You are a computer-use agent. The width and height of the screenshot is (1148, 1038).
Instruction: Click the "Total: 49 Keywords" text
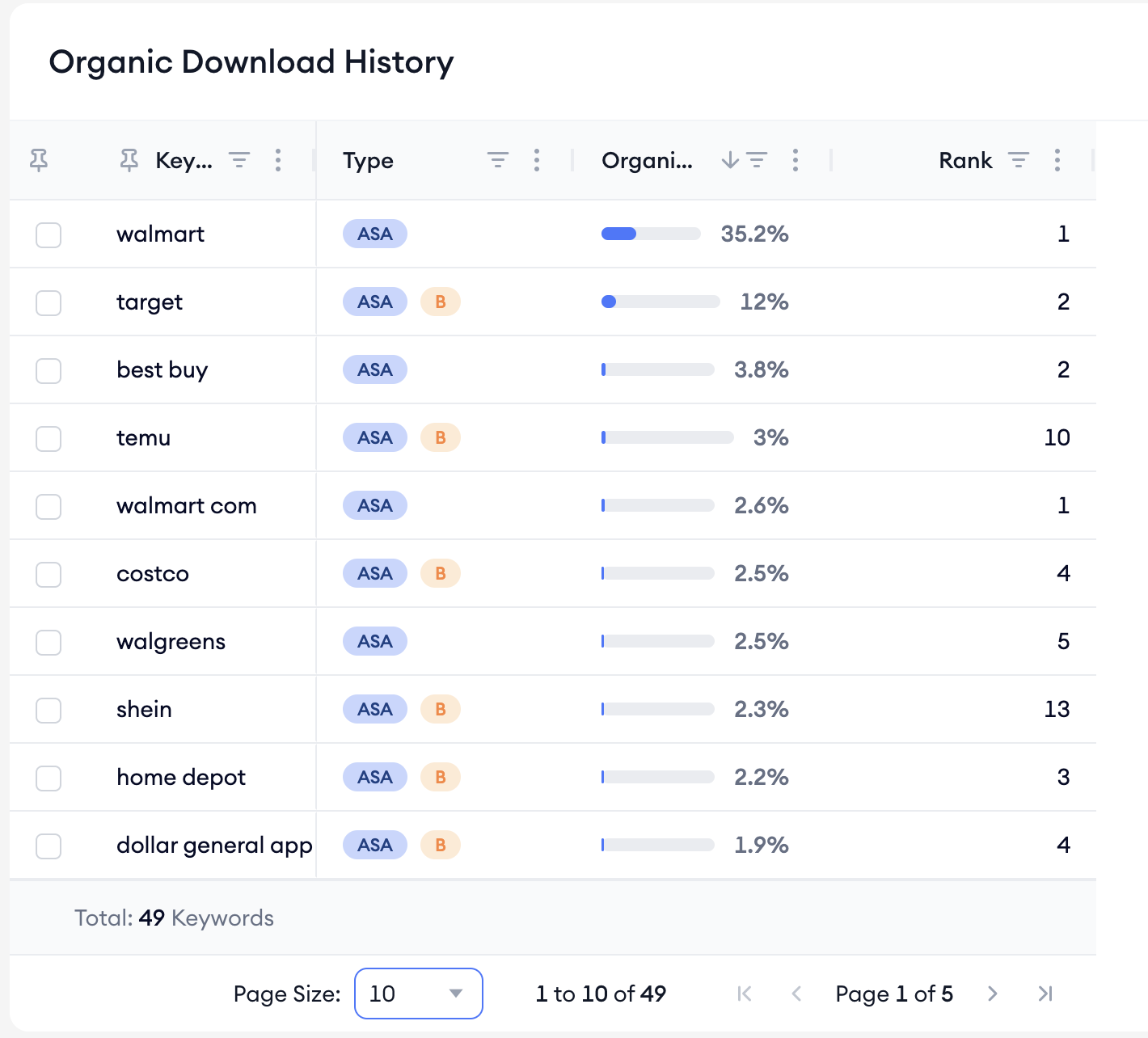pyautogui.click(x=174, y=918)
